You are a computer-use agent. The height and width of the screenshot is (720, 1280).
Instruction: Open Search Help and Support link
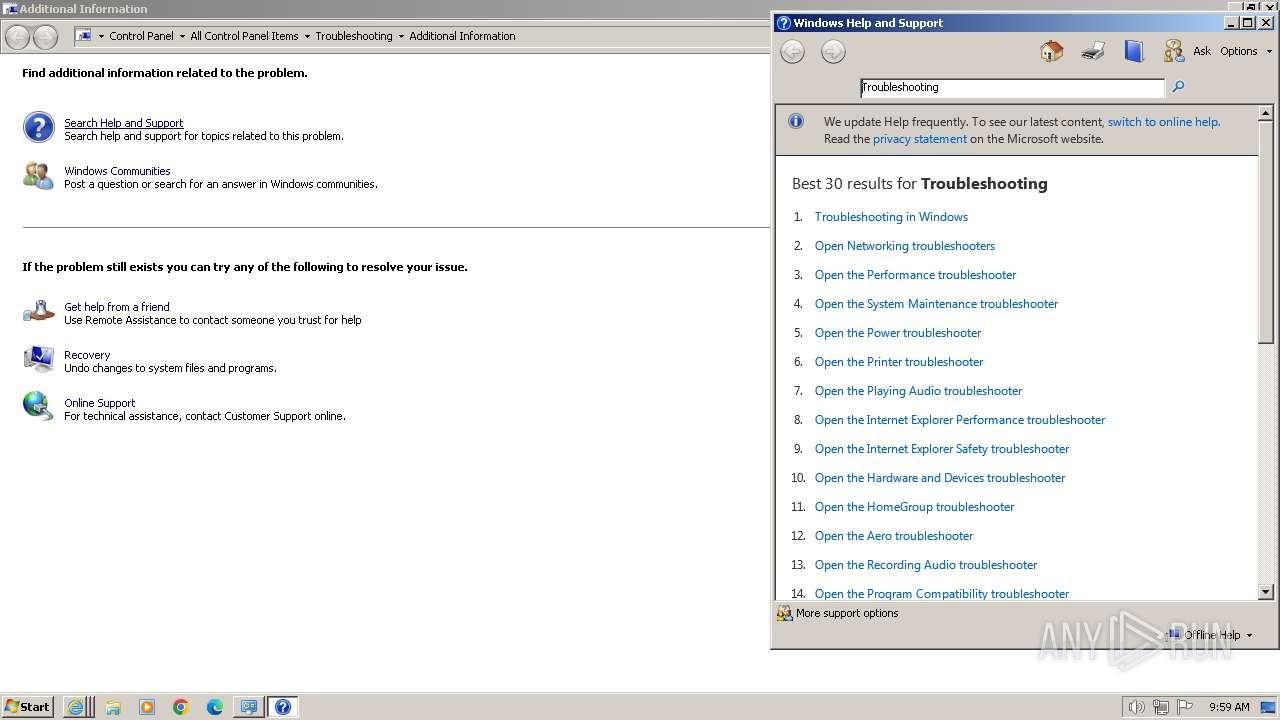click(x=124, y=123)
